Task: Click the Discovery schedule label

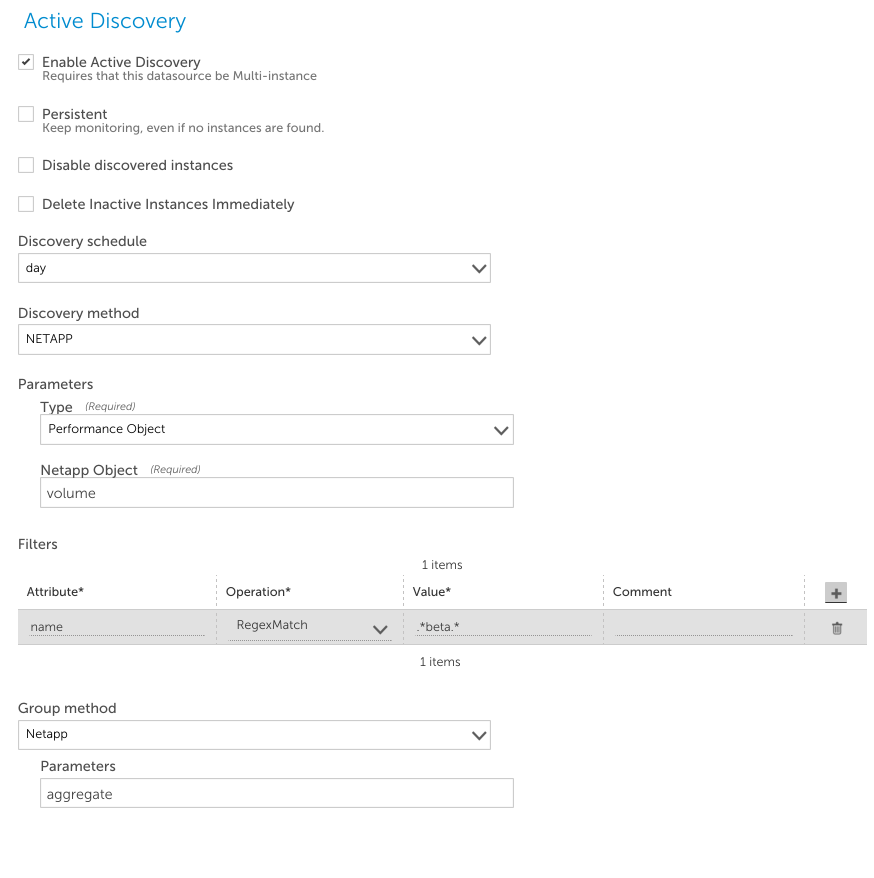Action: [82, 241]
